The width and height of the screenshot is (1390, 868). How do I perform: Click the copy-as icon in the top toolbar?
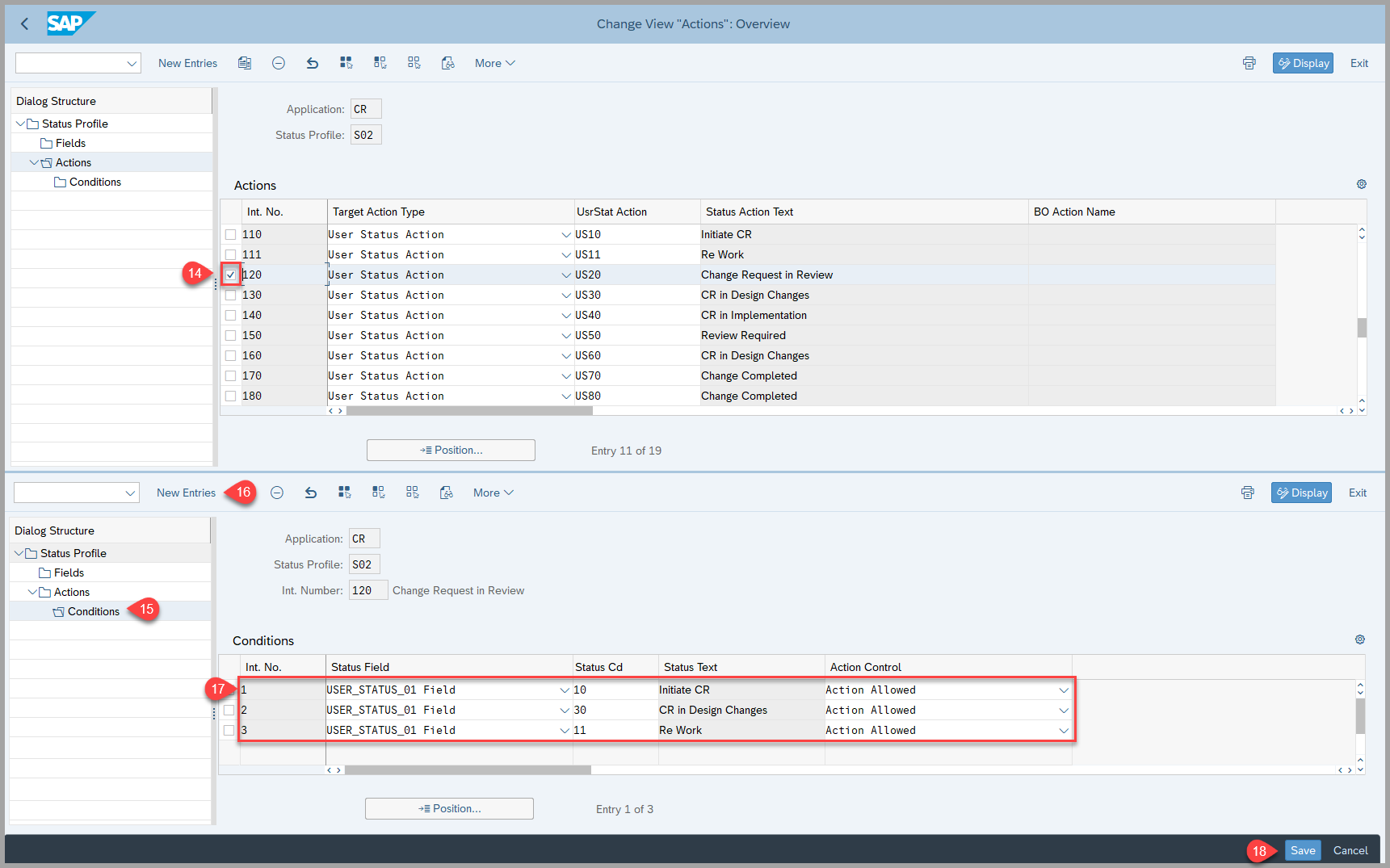pos(245,63)
